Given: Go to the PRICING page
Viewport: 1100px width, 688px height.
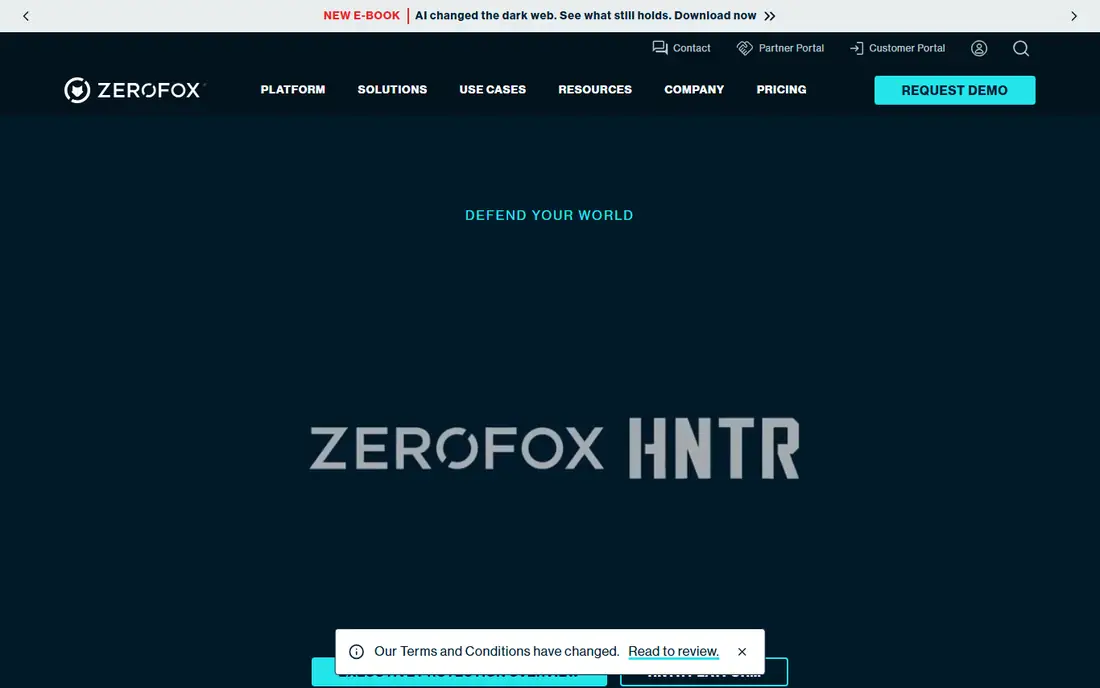Looking at the screenshot, I should [781, 90].
